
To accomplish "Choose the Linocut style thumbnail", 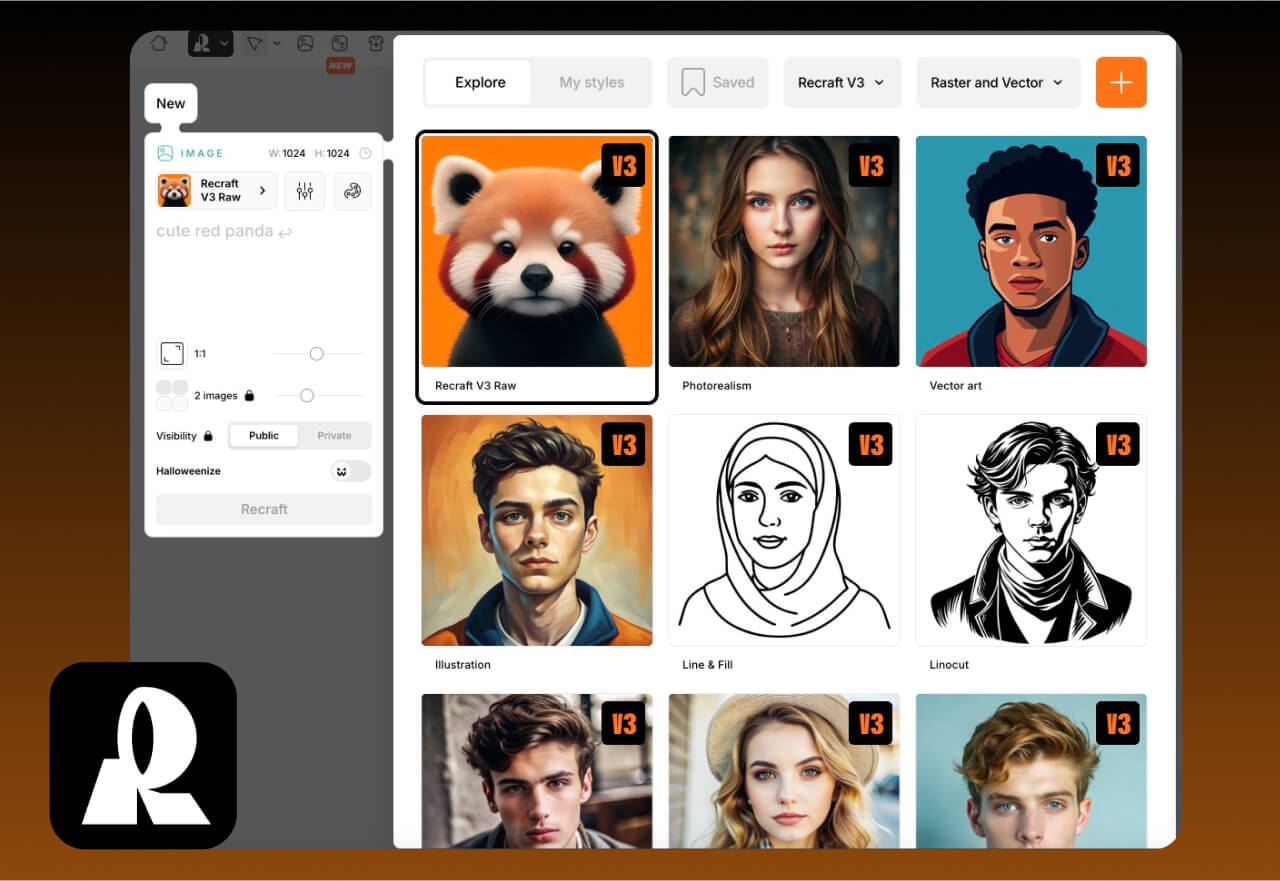I will coord(1031,530).
